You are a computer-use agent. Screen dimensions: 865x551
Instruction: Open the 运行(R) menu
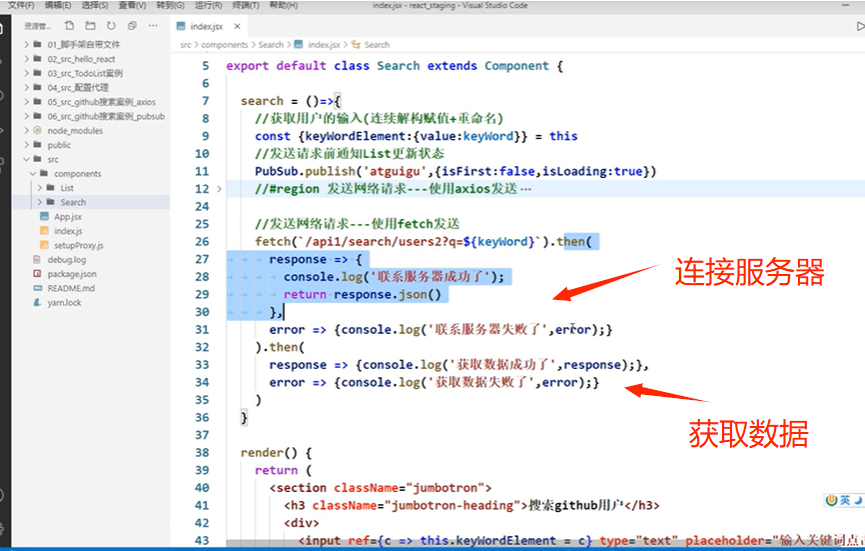pyautogui.click(x=209, y=5)
